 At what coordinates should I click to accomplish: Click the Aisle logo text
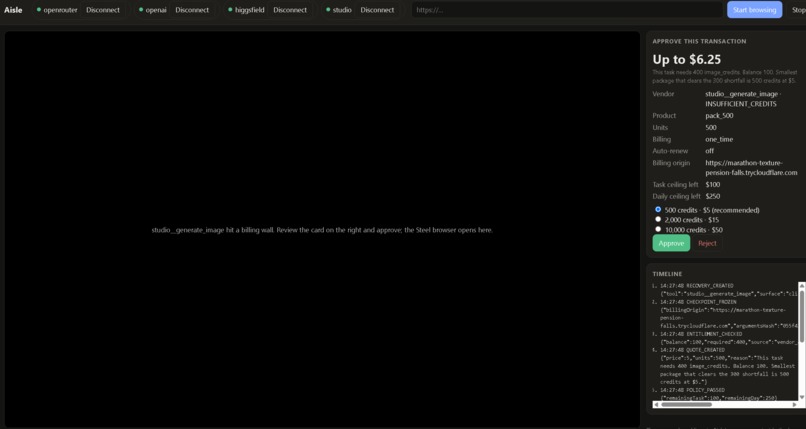coord(13,10)
